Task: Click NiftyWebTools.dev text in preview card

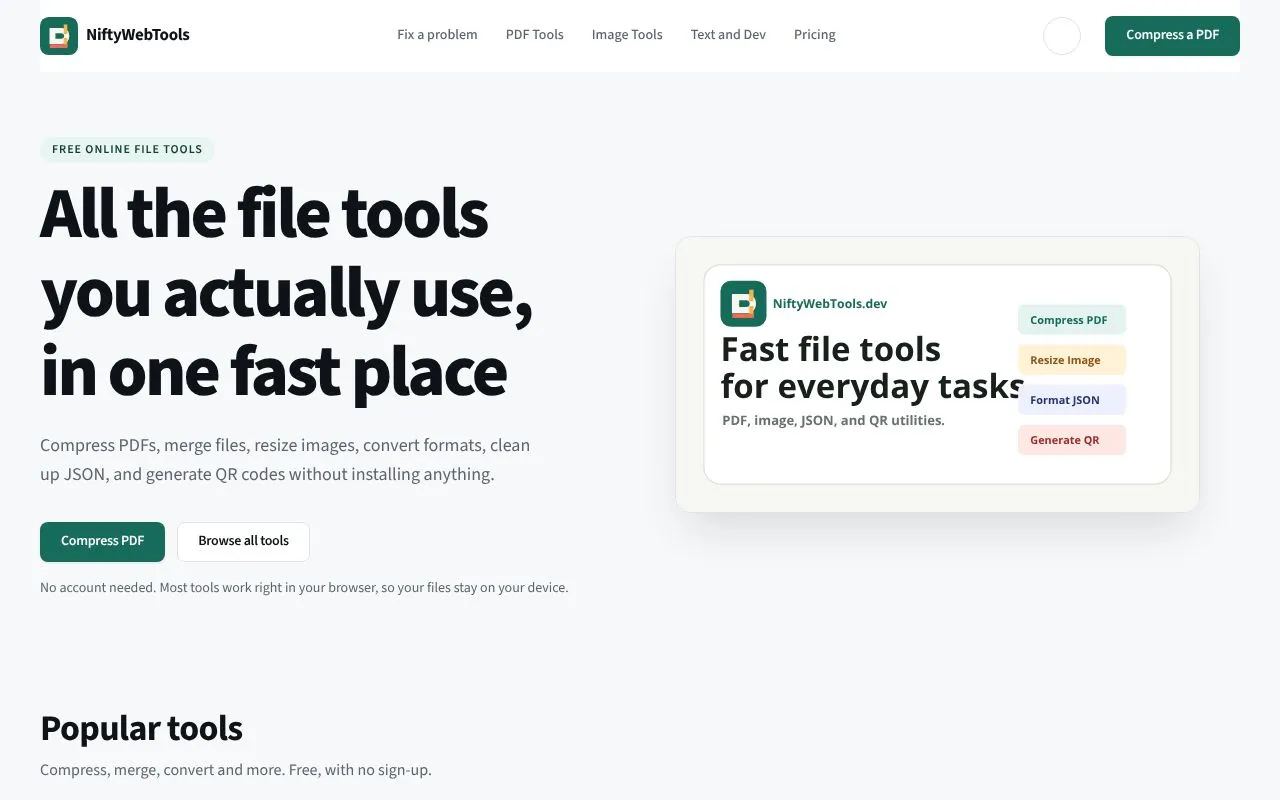Action: pyautogui.click(x=830, y=304)
